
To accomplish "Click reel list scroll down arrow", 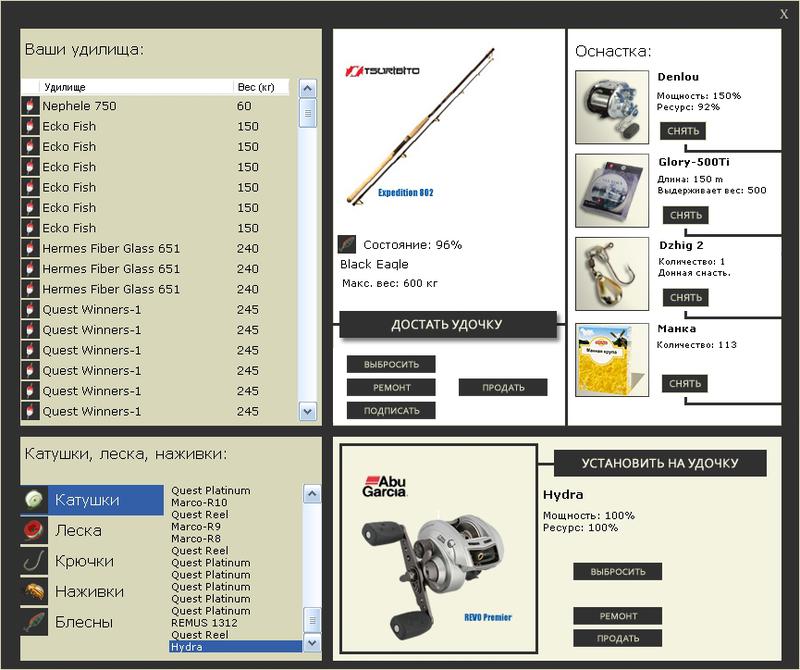I will tap(312, 643).
